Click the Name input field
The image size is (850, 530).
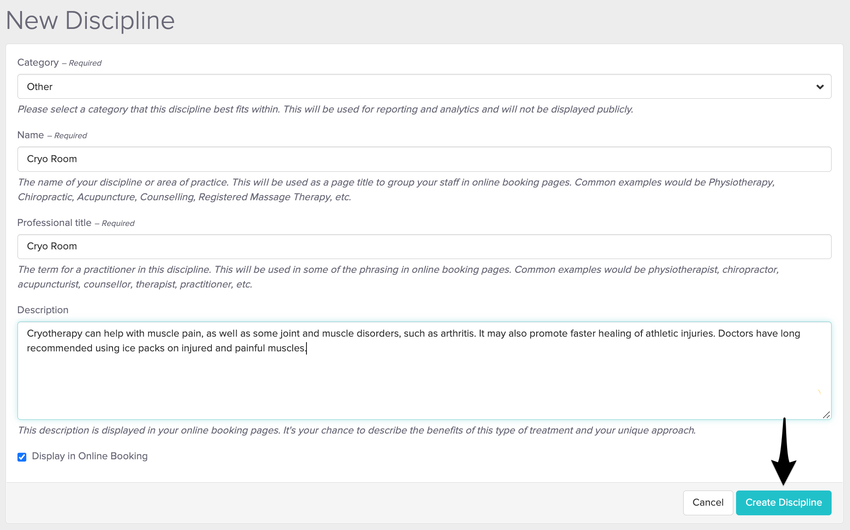[x=424, y=159]
